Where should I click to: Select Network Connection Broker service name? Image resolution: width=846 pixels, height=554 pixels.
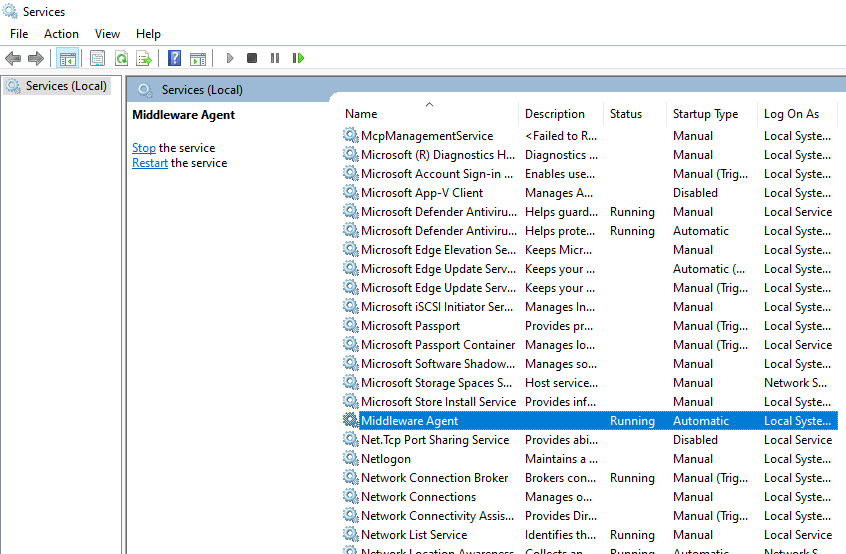434,477
